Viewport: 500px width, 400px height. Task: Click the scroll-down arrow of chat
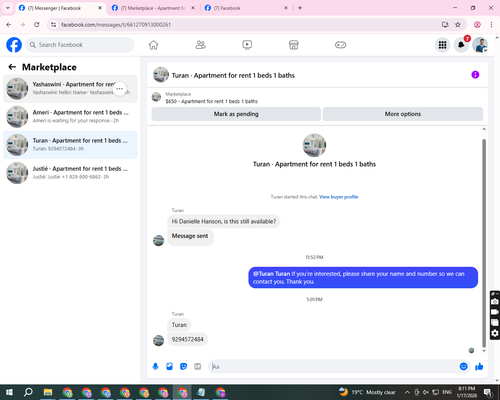tap(484, 351)
